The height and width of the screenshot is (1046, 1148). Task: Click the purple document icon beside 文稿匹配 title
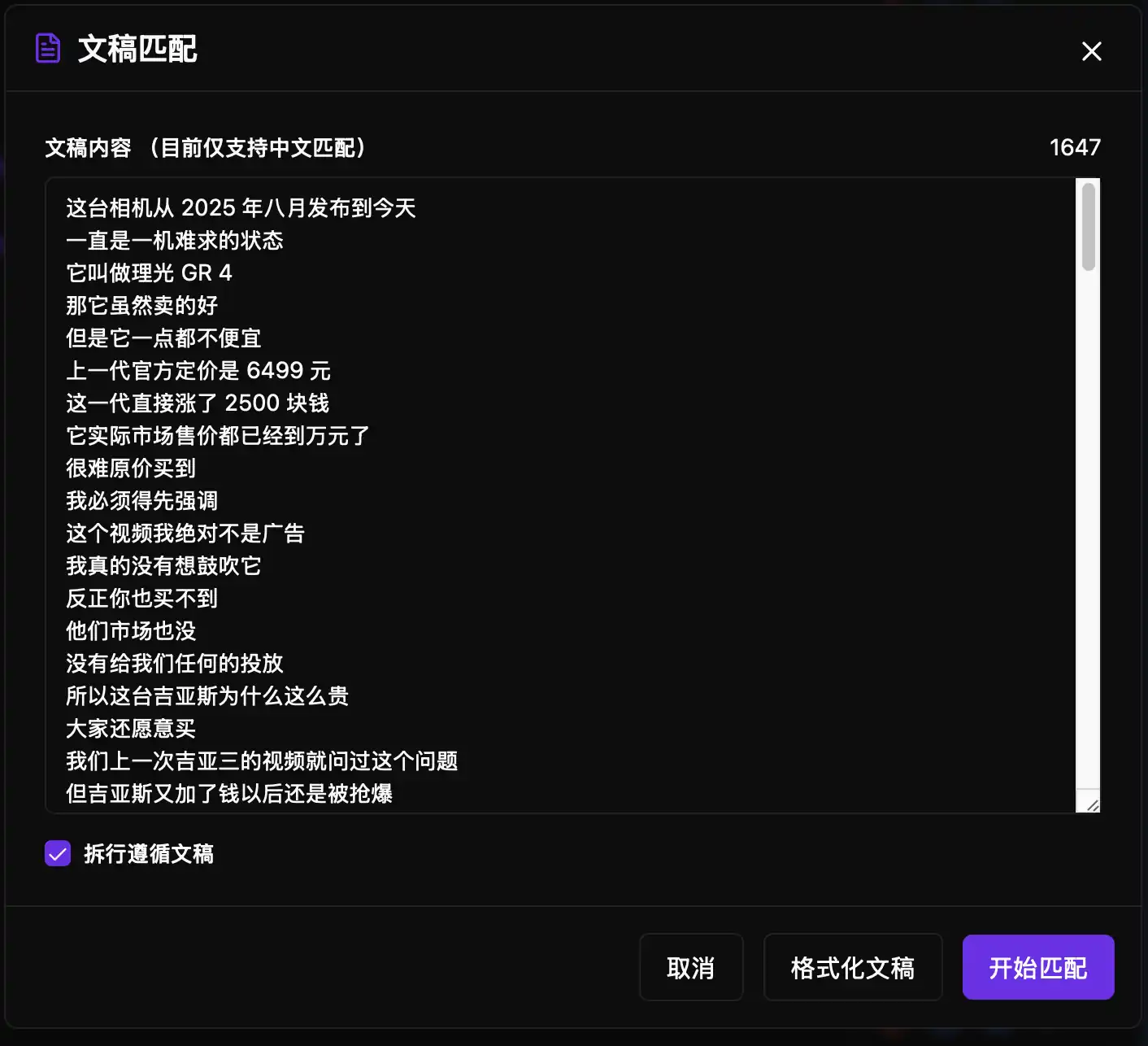pos(48,48)
